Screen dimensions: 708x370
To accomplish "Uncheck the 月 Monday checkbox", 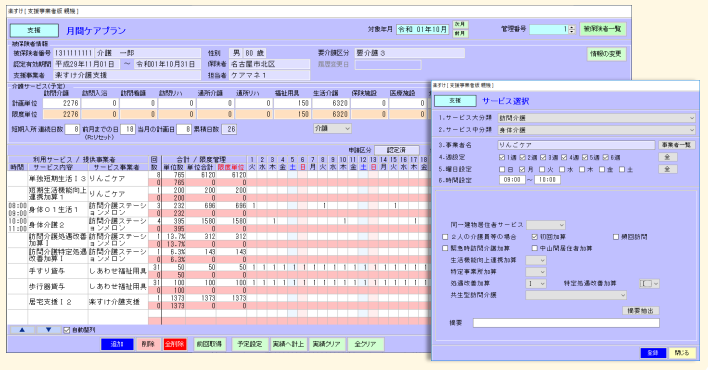I will 522,170.
